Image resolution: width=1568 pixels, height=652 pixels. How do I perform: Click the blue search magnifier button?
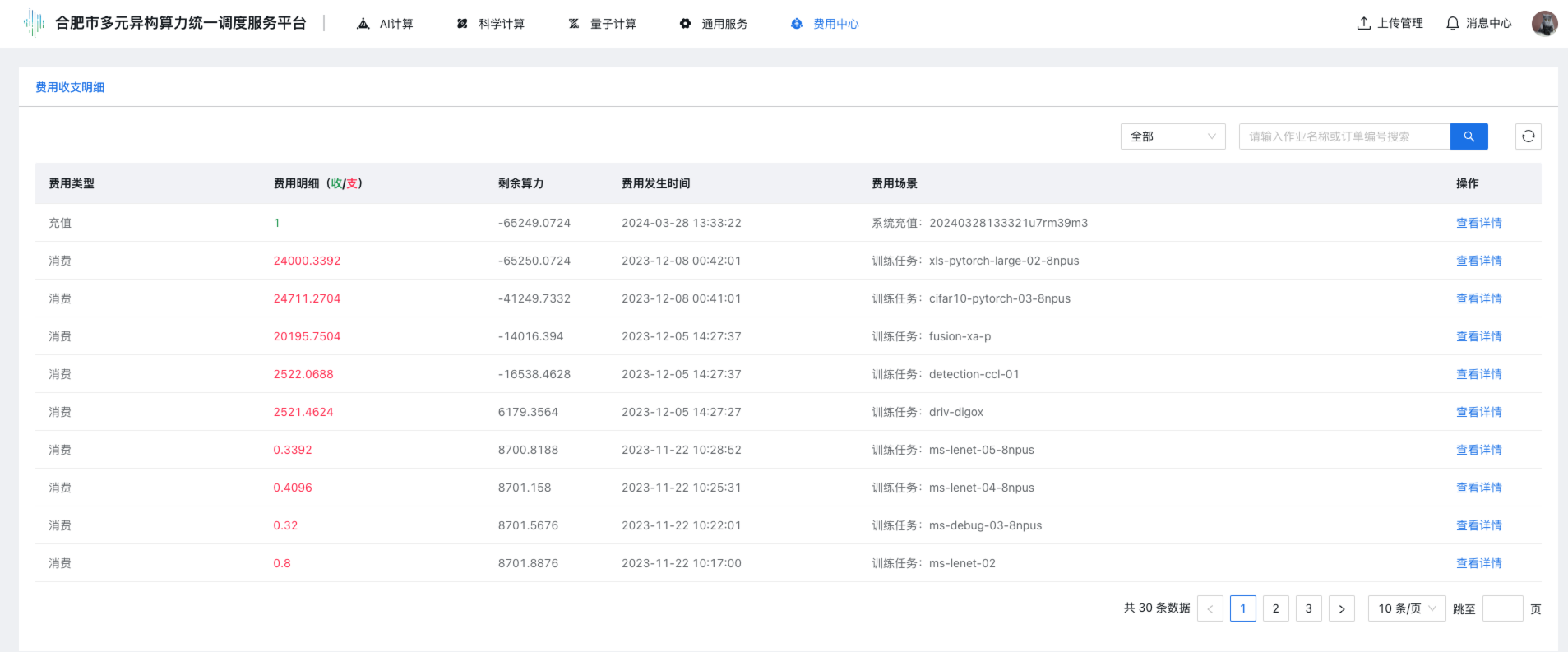[1469, 136]
